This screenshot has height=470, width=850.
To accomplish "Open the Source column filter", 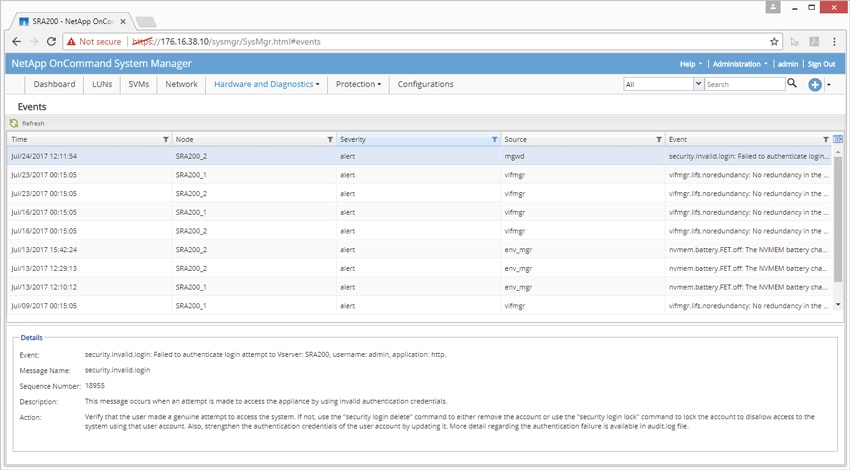I will coord(659,139).
